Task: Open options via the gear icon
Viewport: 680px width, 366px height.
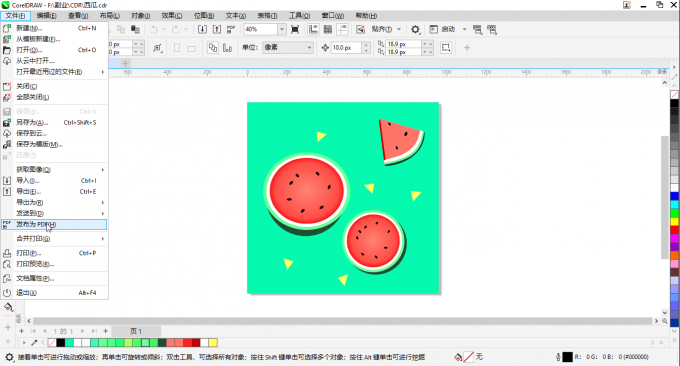Action: coord(415,29)
